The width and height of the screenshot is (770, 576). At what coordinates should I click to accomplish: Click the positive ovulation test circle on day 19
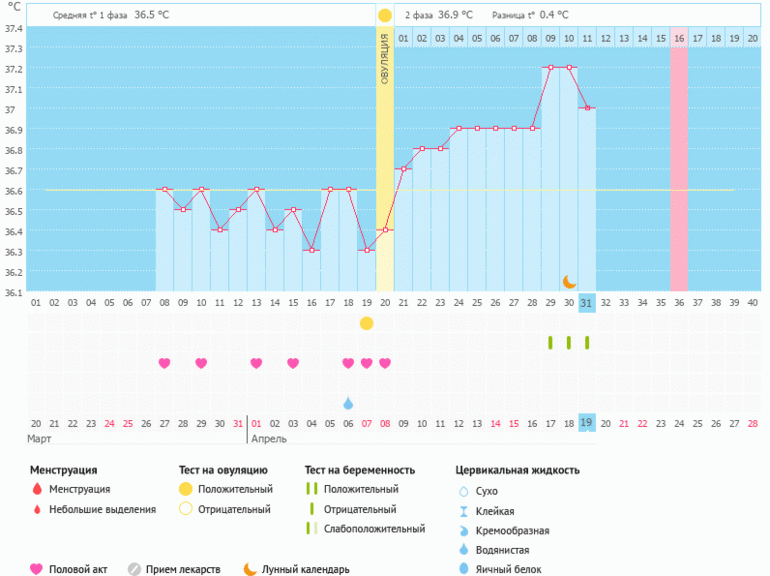pyautogui.click(x=367, y=323)
